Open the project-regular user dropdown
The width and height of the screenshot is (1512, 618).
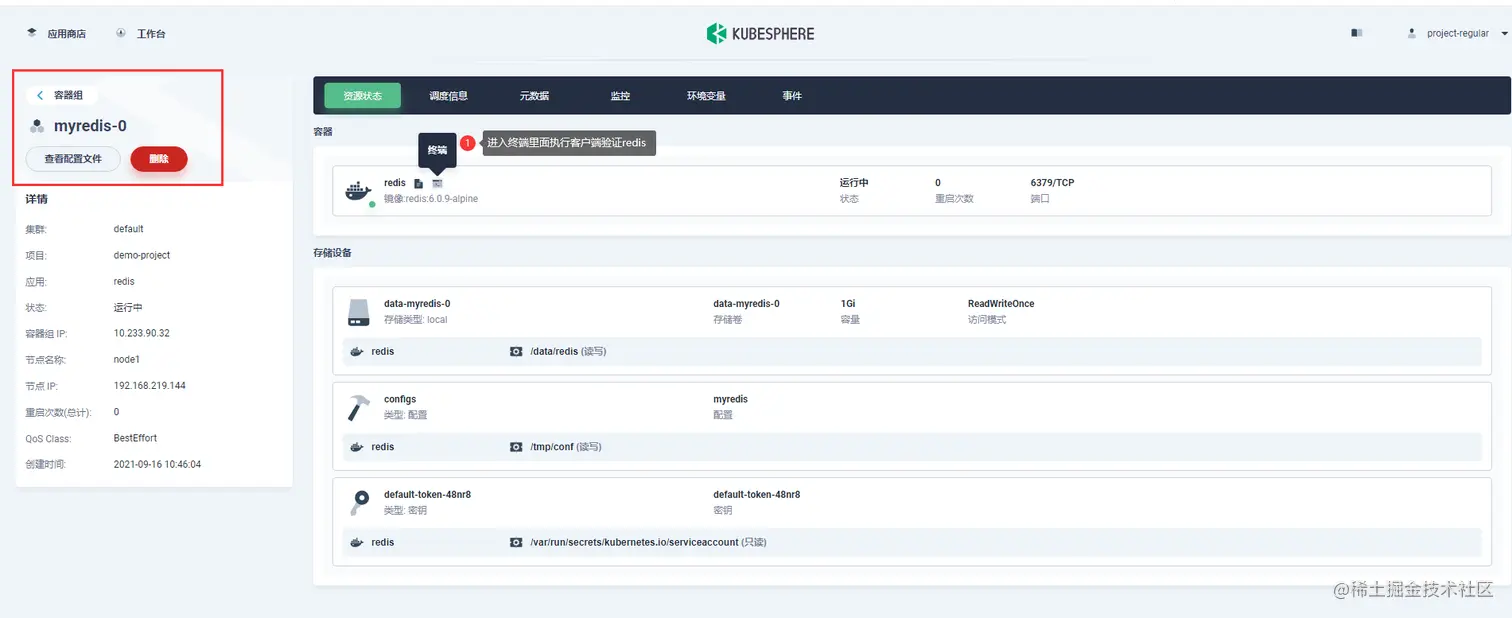1504,34
